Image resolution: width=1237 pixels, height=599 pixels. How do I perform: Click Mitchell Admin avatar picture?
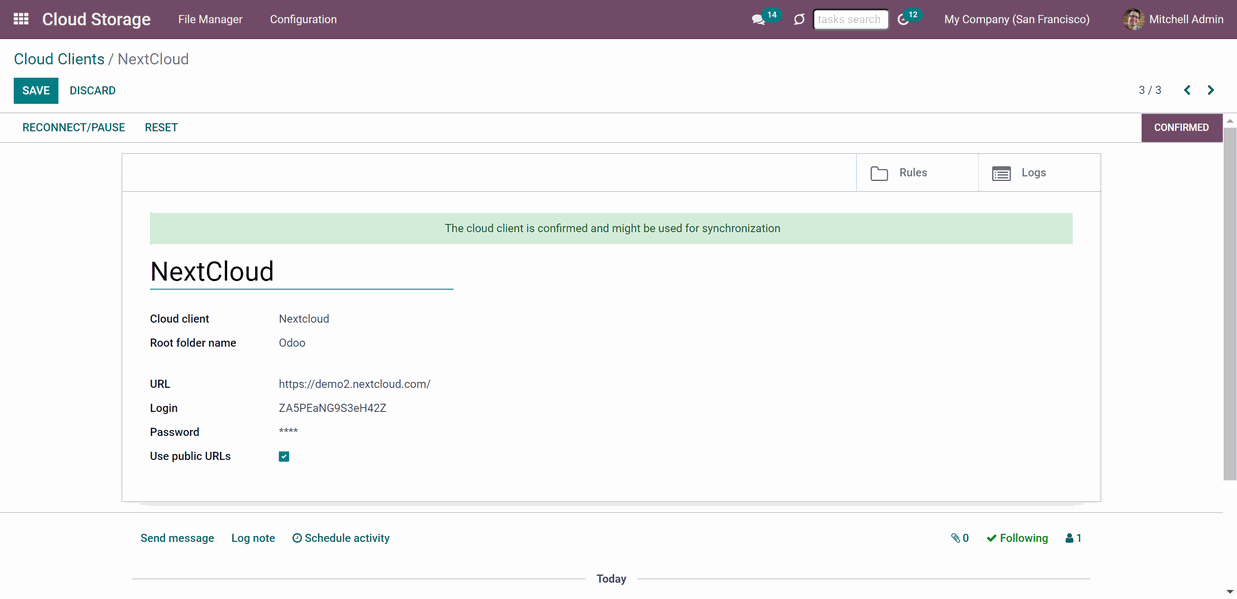[x=1134, y=19]
